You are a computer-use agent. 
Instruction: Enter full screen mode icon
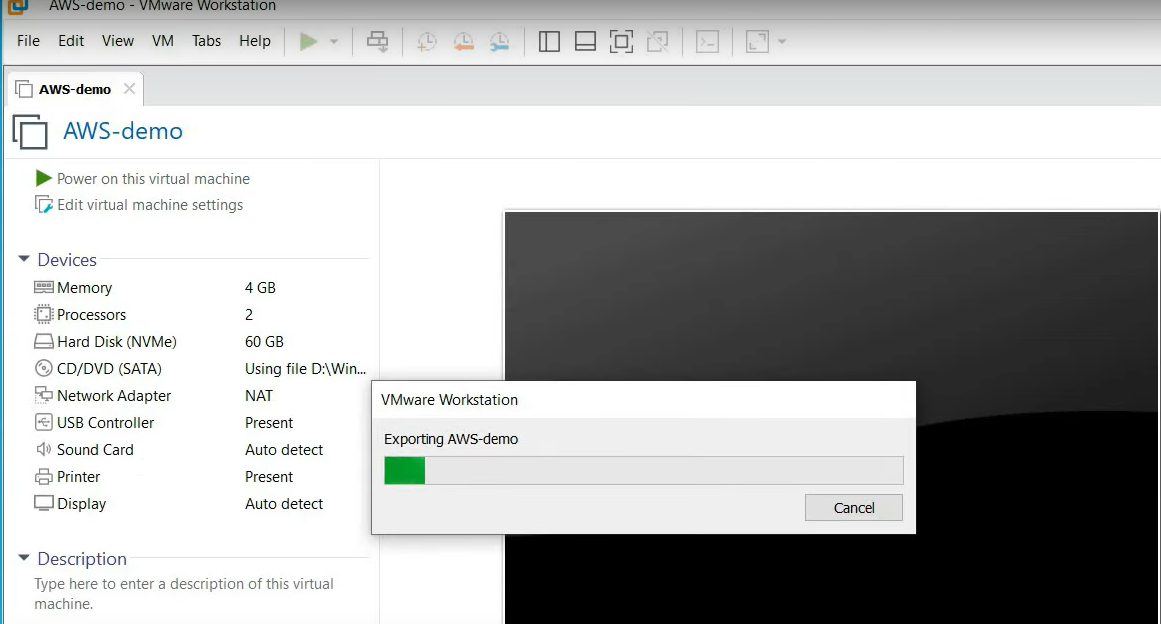(x=621, y=41)
